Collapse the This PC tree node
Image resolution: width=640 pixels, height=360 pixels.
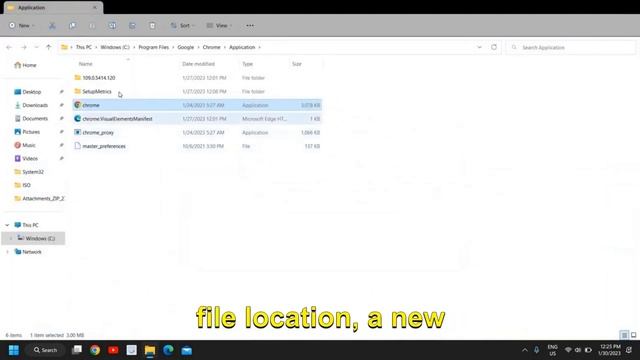tap(7, 225)
